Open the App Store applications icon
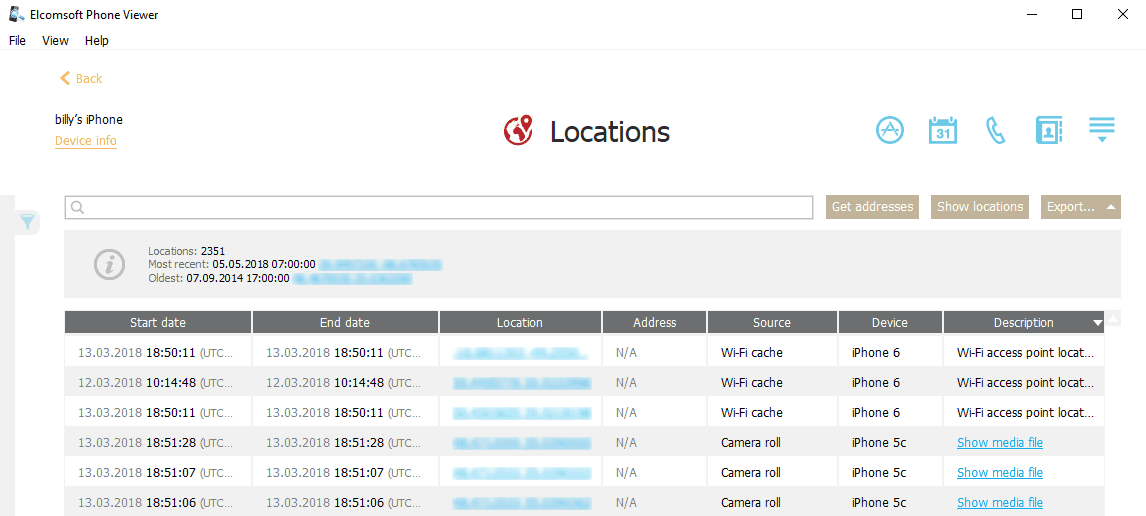The width and height of the screenshot is (1146, 516). pos(889,131)
